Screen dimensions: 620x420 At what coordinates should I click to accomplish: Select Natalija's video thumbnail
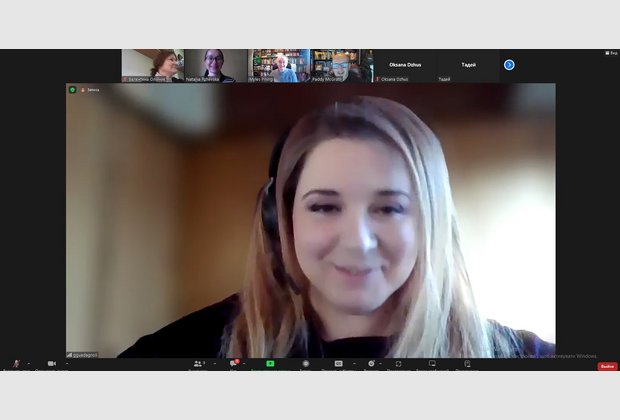click(x=216, y=66)
